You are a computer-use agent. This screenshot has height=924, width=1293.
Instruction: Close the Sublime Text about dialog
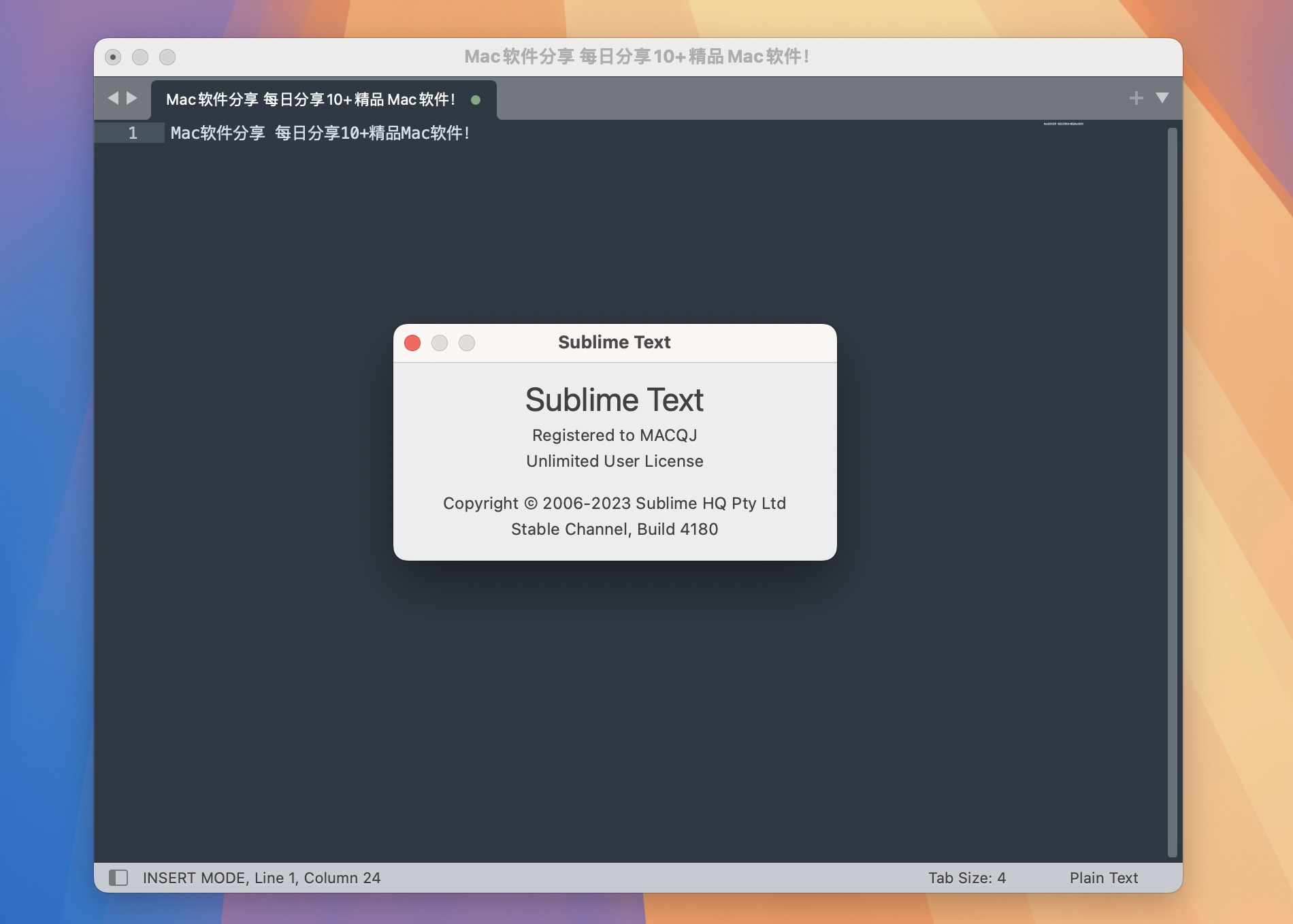pos(412,343)
